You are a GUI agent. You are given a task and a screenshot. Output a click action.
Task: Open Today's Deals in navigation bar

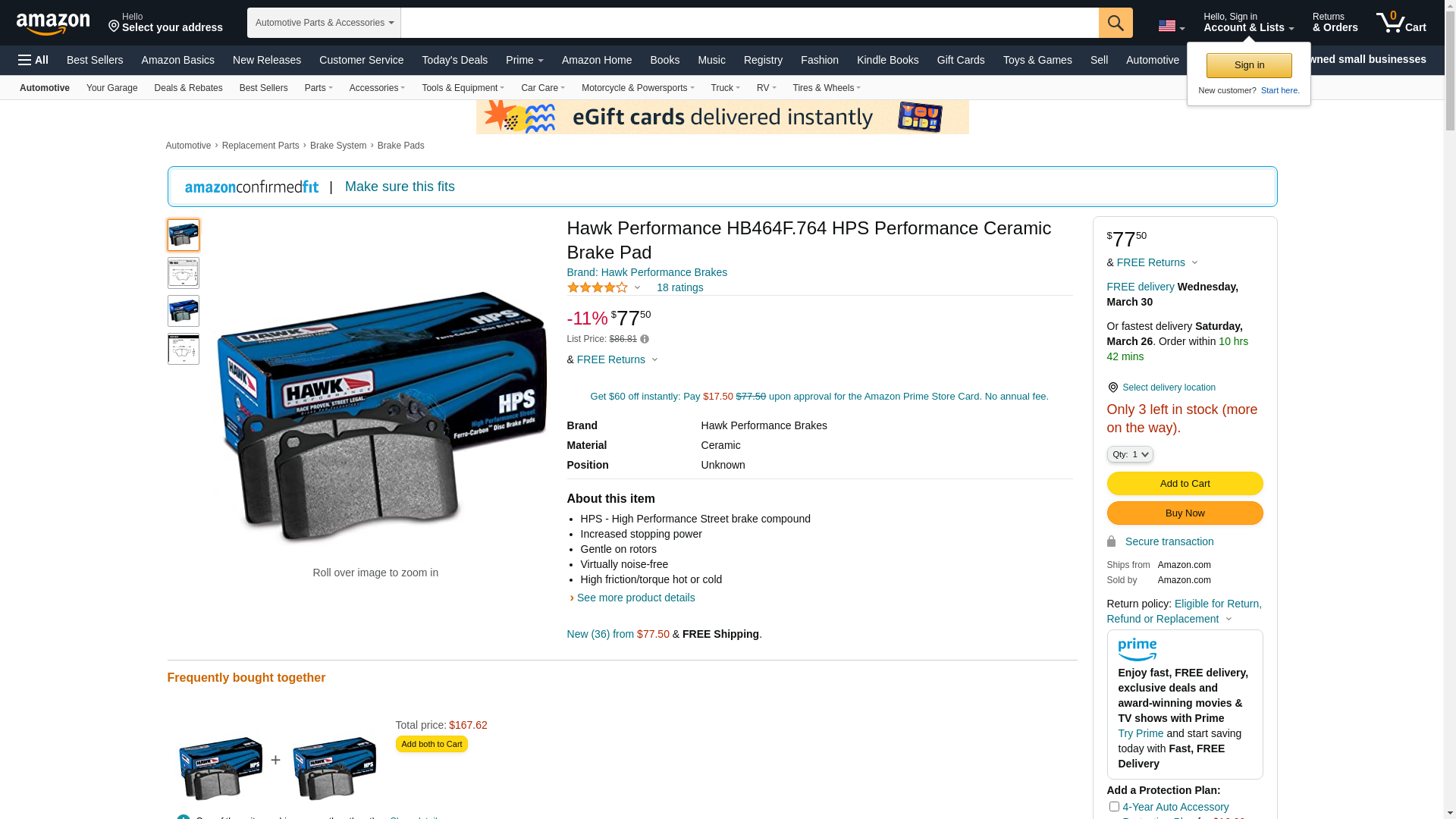[x=455, y=60]
